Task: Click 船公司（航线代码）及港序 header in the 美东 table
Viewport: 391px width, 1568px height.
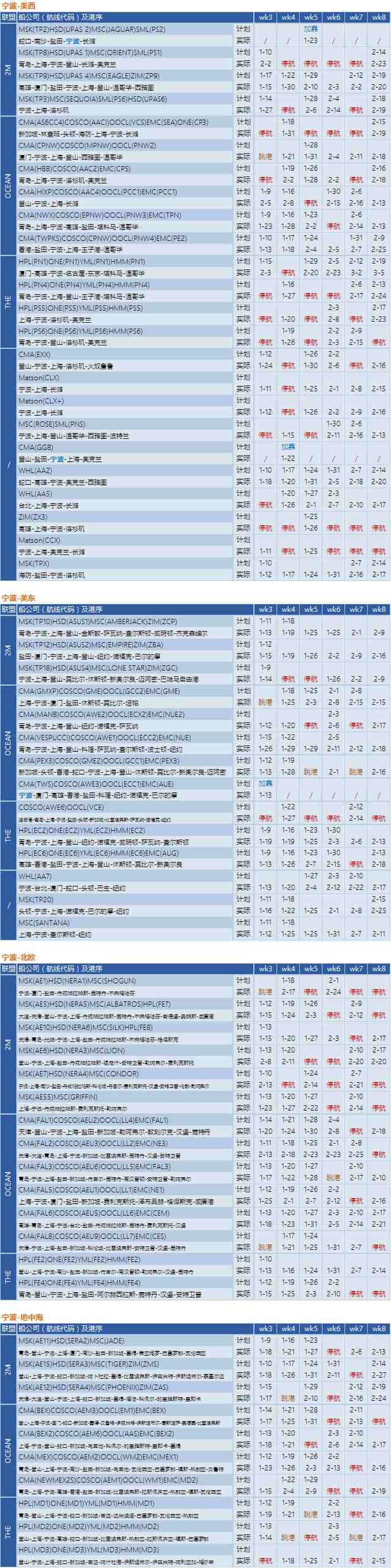Action: point(60,610)
